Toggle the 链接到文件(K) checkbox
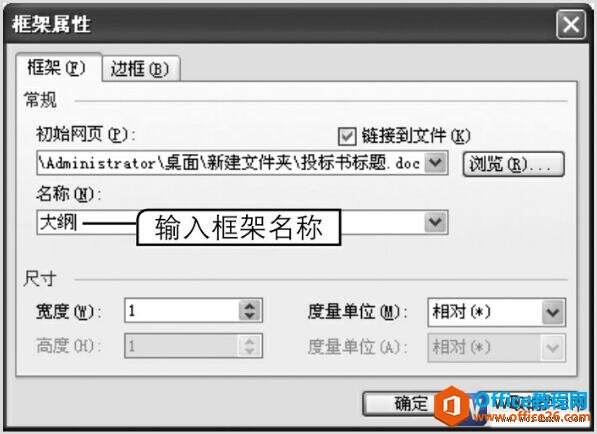 pyautogui.click(x=347, y=136)
